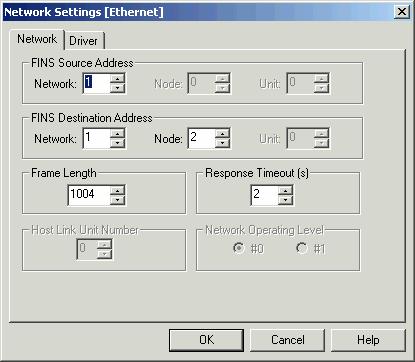Click the FINS Destination Node field

click(201, 138)
